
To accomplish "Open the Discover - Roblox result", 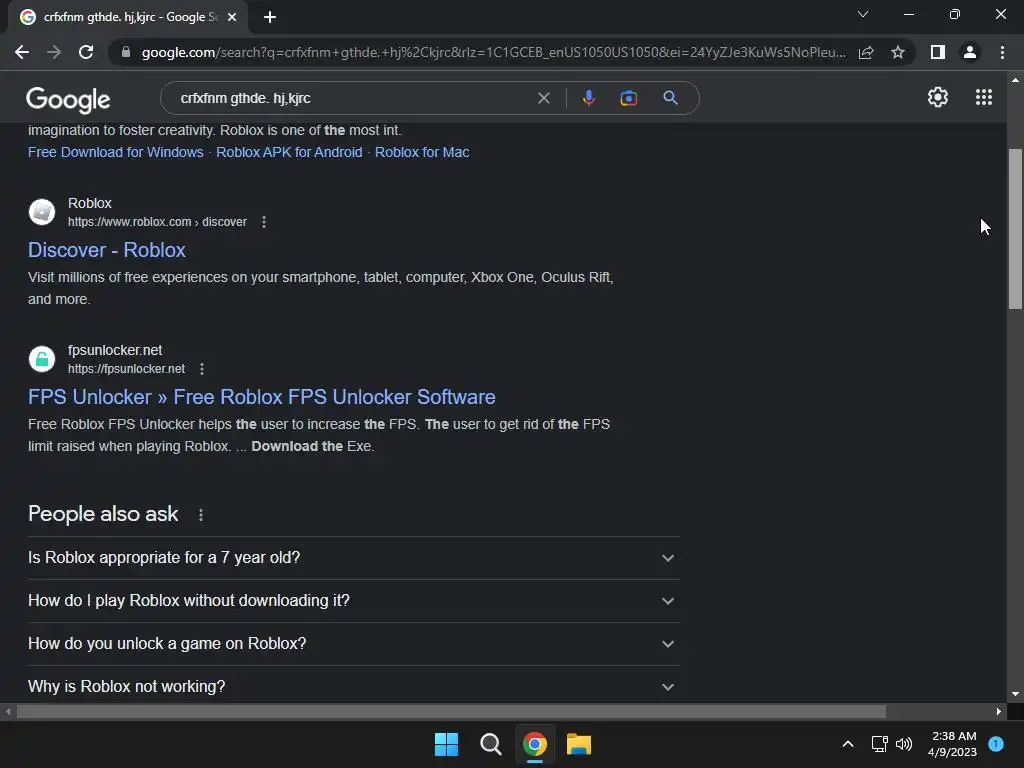I will coord(107,250).
